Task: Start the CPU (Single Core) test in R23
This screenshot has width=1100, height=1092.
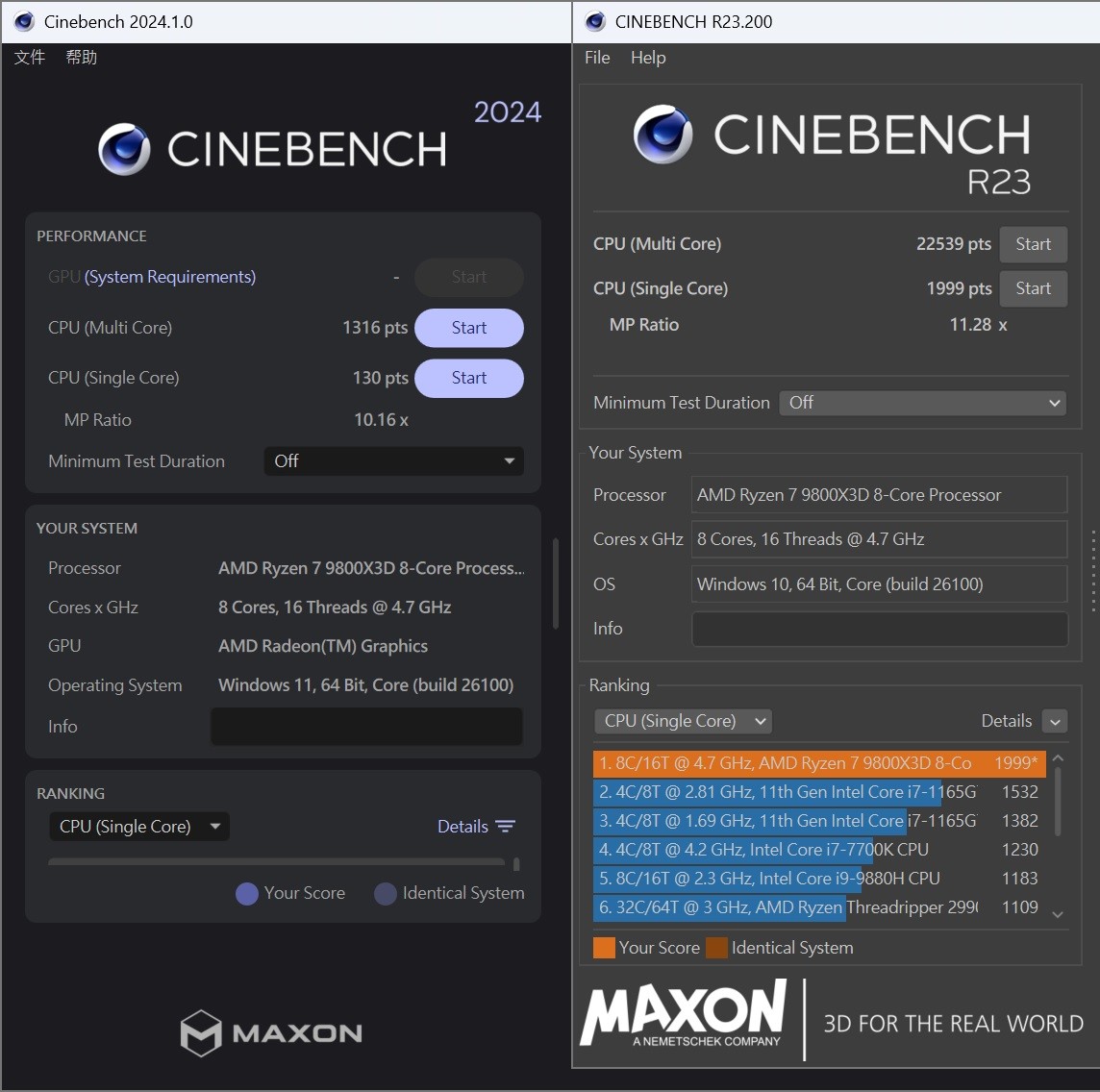Action: click(1033, 288)
